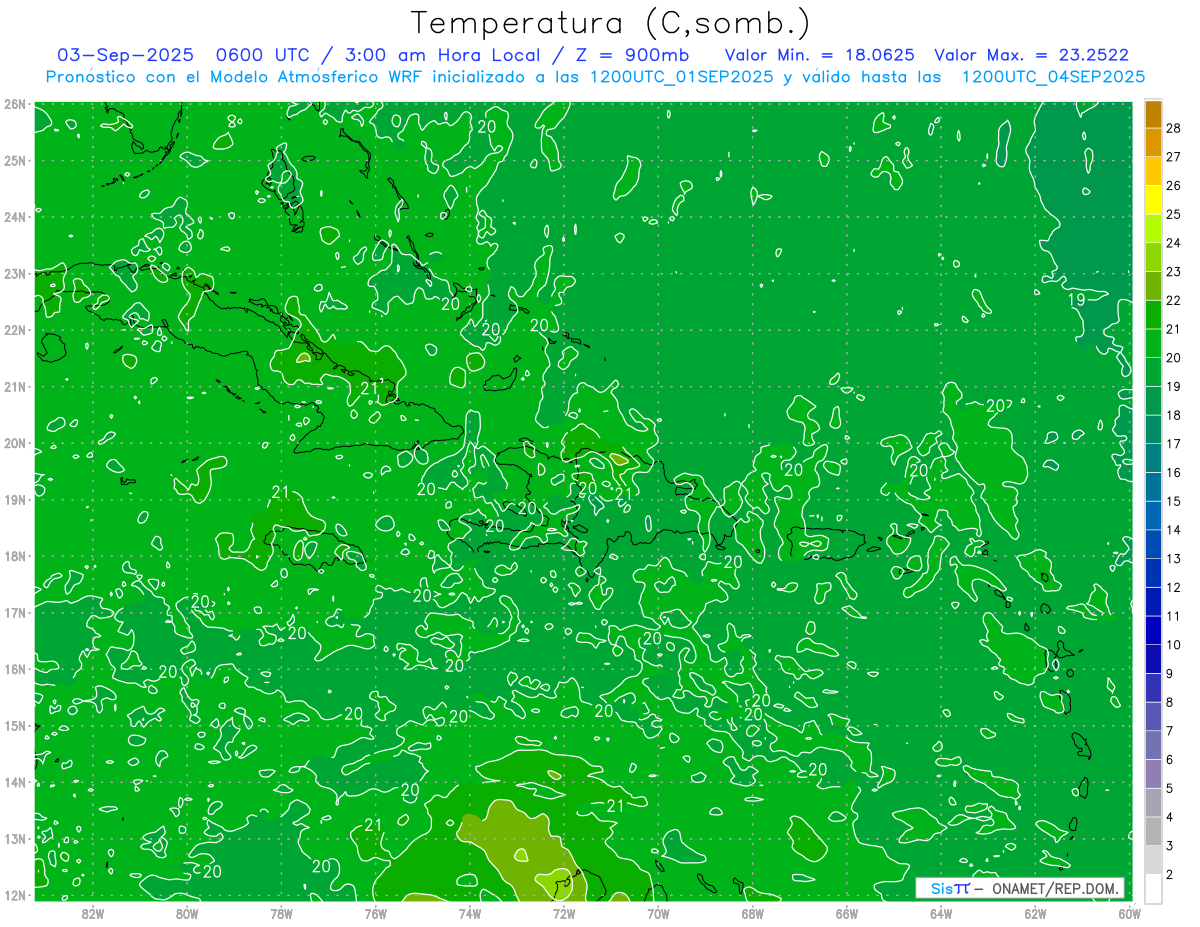Click the "64W" longitude axis label
This screenshot has width=1200, height=927.
[x=941, y=912]
